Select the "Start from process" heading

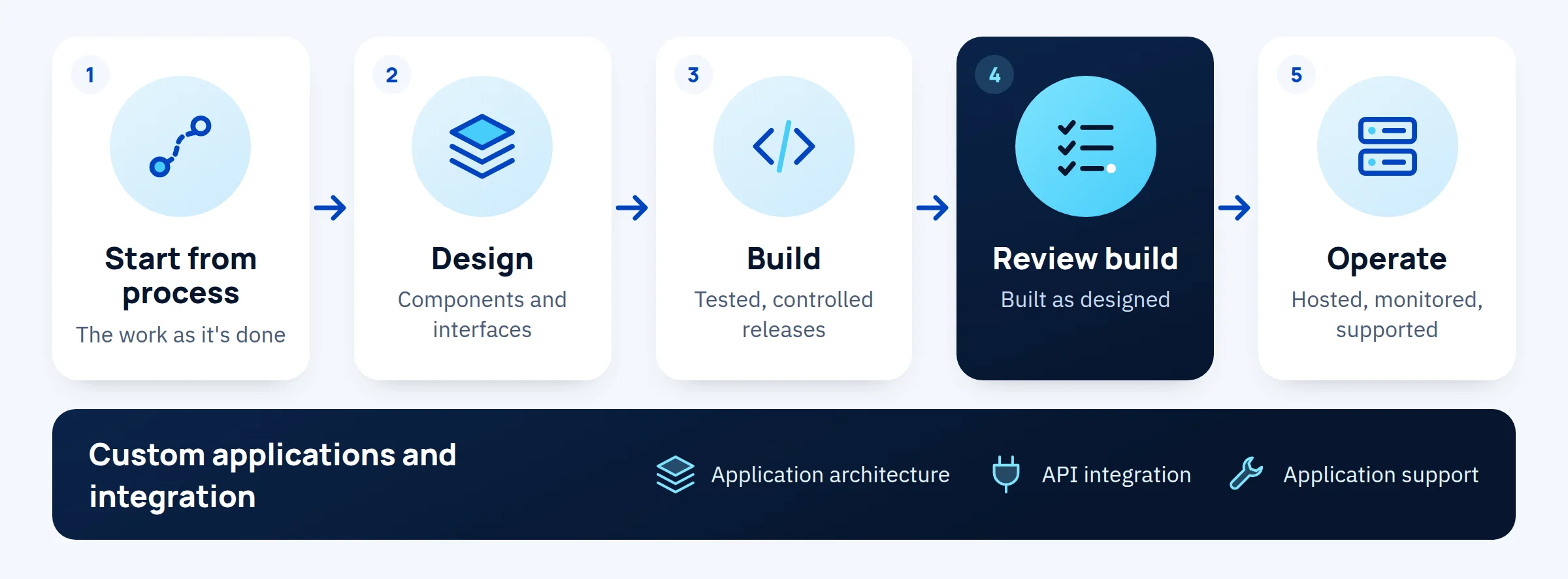181,276
